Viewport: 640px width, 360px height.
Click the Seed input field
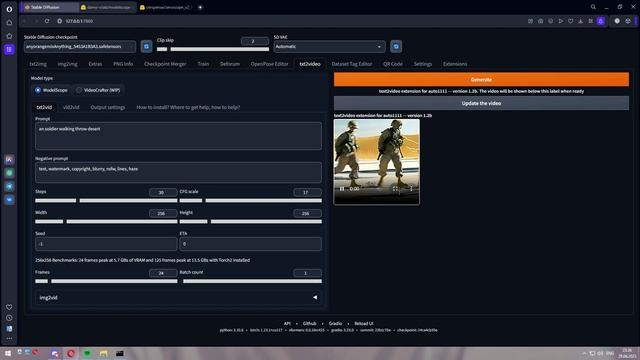click(x=106, y=244)
